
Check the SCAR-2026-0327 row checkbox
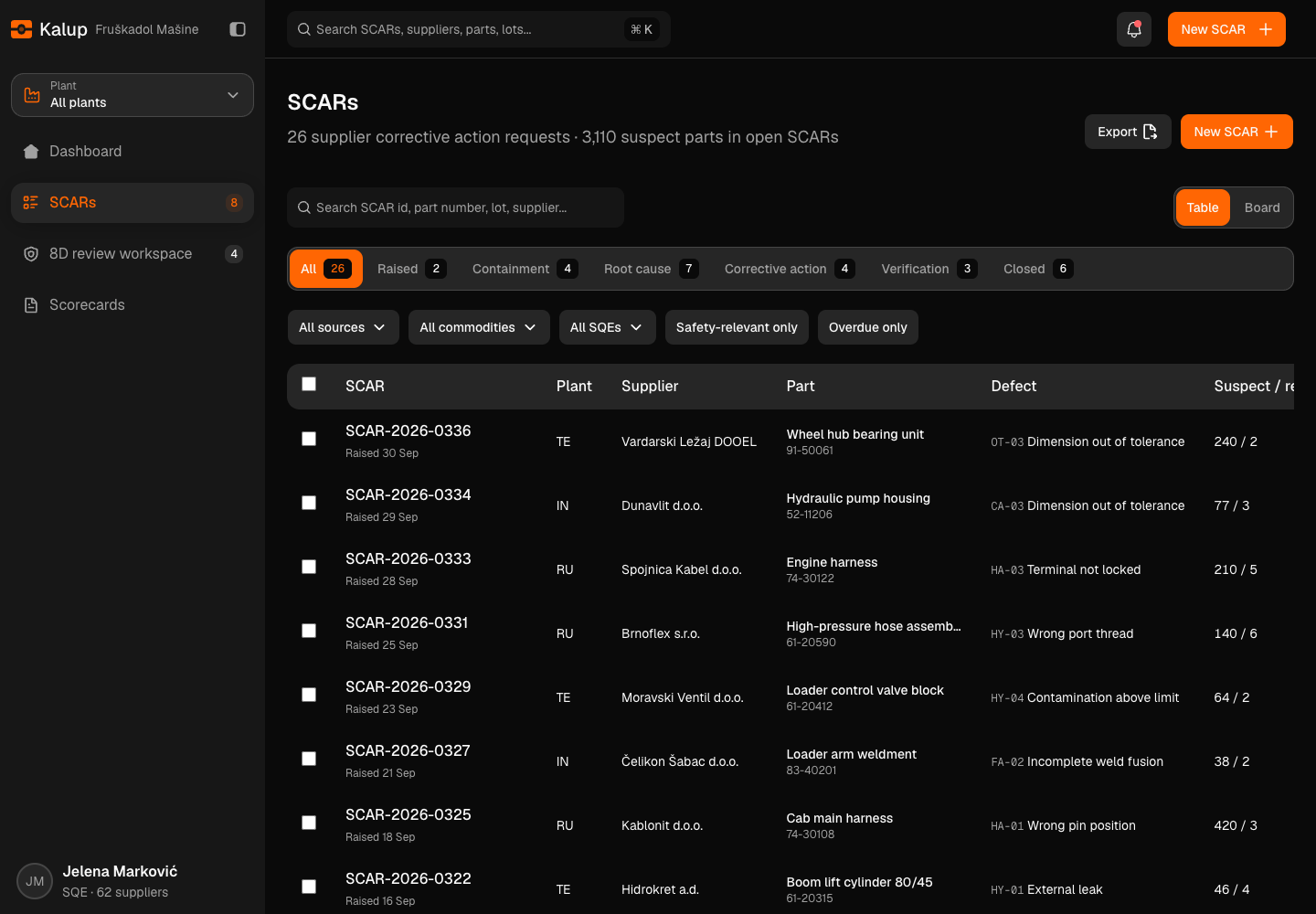[309, 759]
